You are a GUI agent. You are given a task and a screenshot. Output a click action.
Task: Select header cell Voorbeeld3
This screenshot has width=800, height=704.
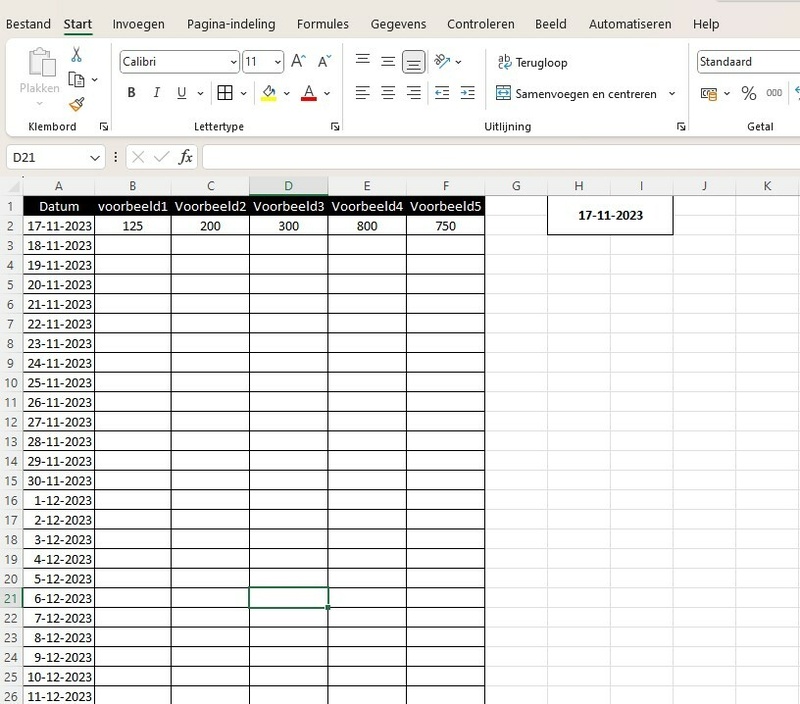[289, 206]
